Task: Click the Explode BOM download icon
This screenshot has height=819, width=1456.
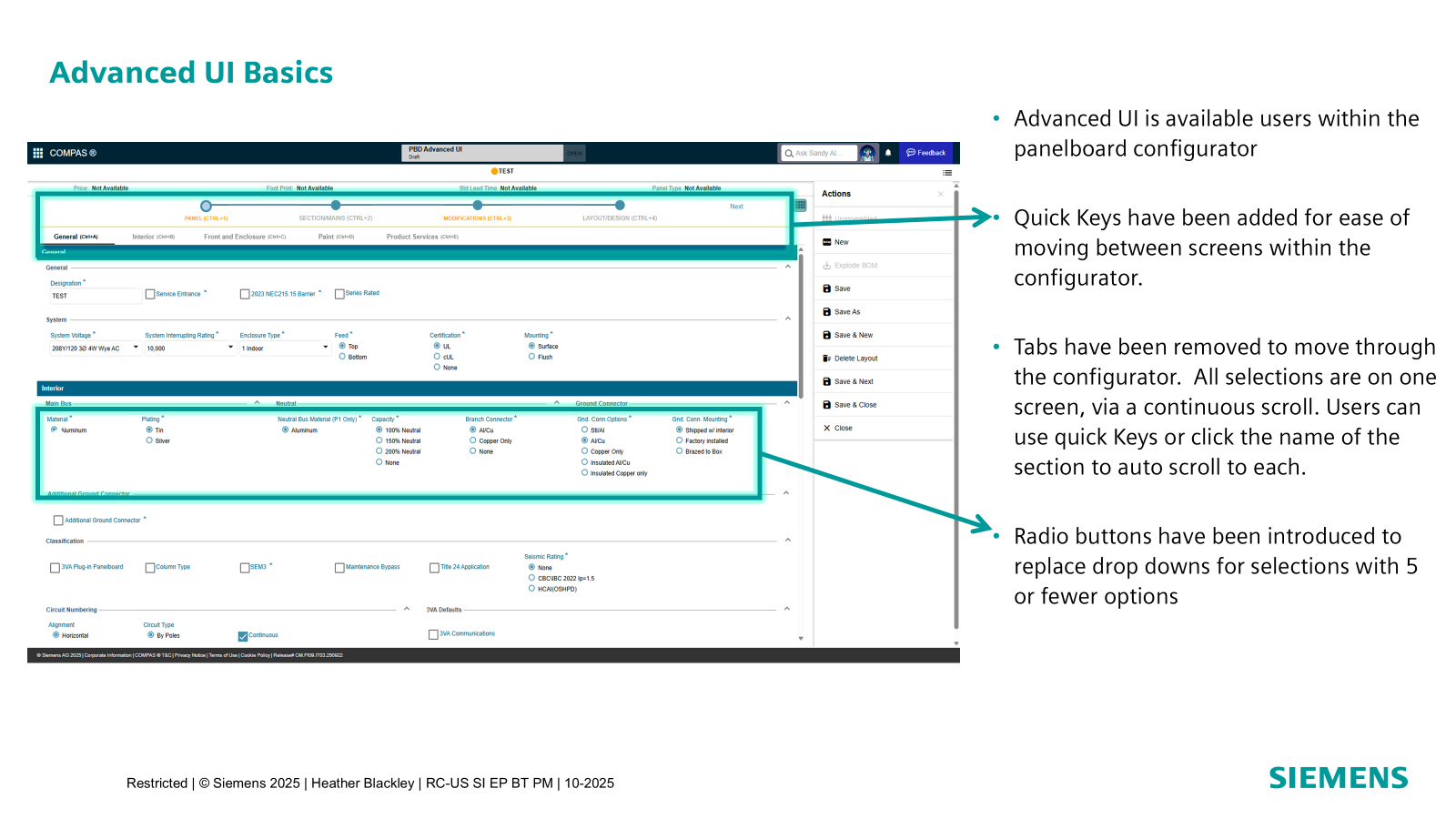Action: (826, 266)
